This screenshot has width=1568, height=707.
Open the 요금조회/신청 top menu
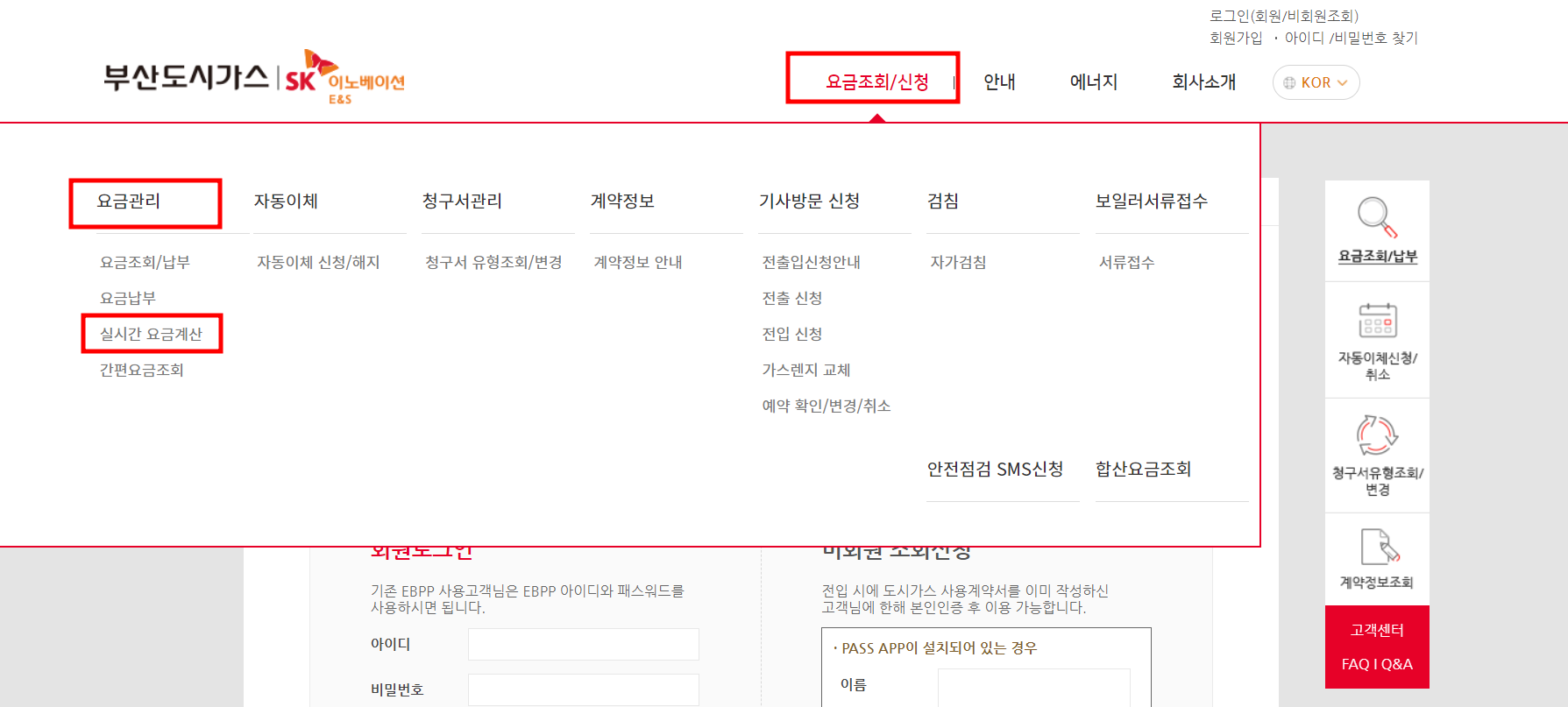click(877, 81)
